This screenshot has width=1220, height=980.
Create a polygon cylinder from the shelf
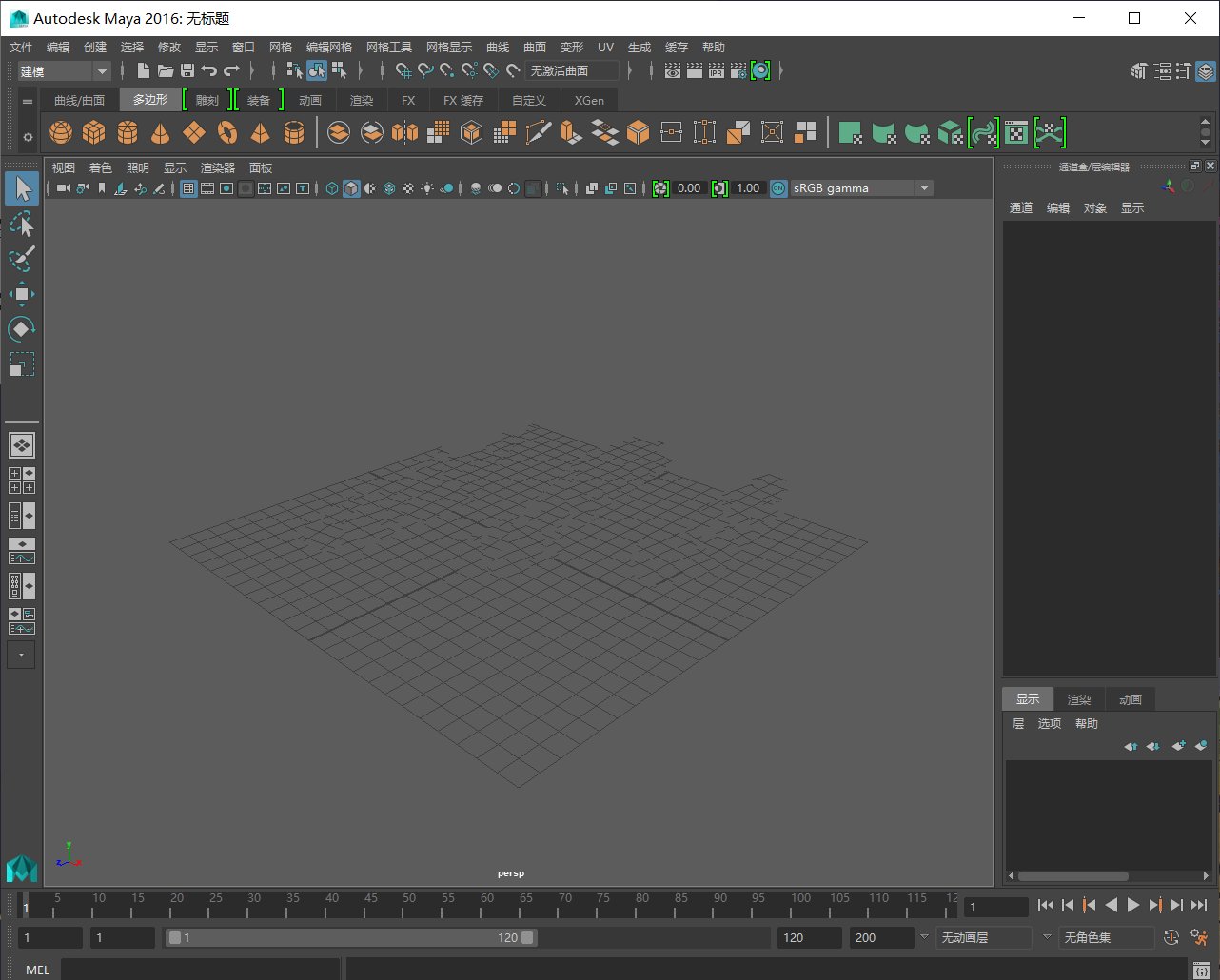tap(128, 132)
